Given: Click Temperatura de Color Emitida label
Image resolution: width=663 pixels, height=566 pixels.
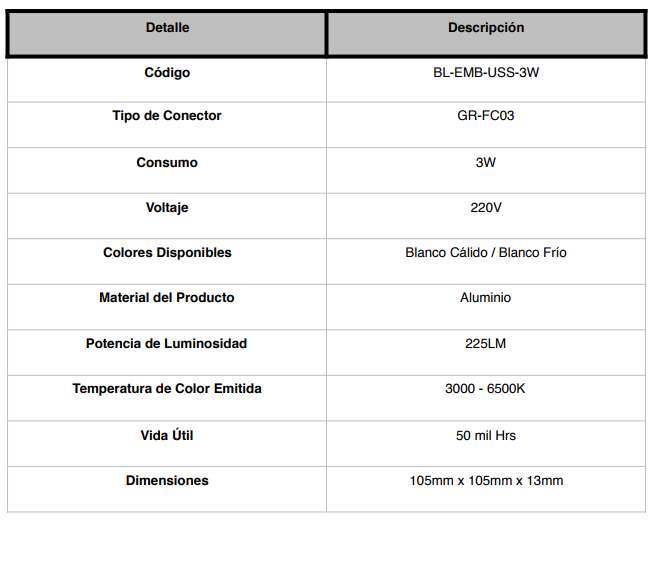Looking at the screenshot, I should 167,389.
